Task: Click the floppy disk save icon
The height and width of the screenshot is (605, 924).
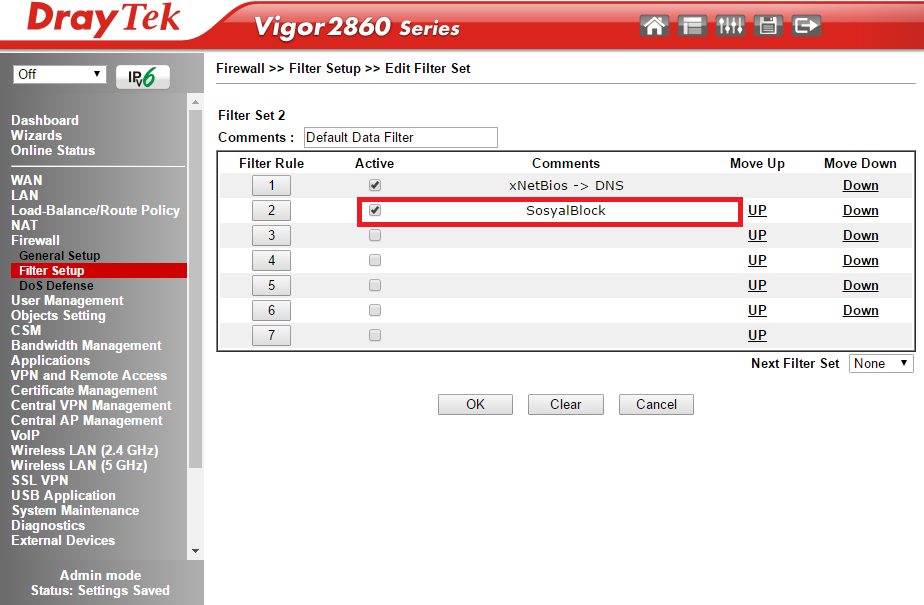Action: (768, 26)
